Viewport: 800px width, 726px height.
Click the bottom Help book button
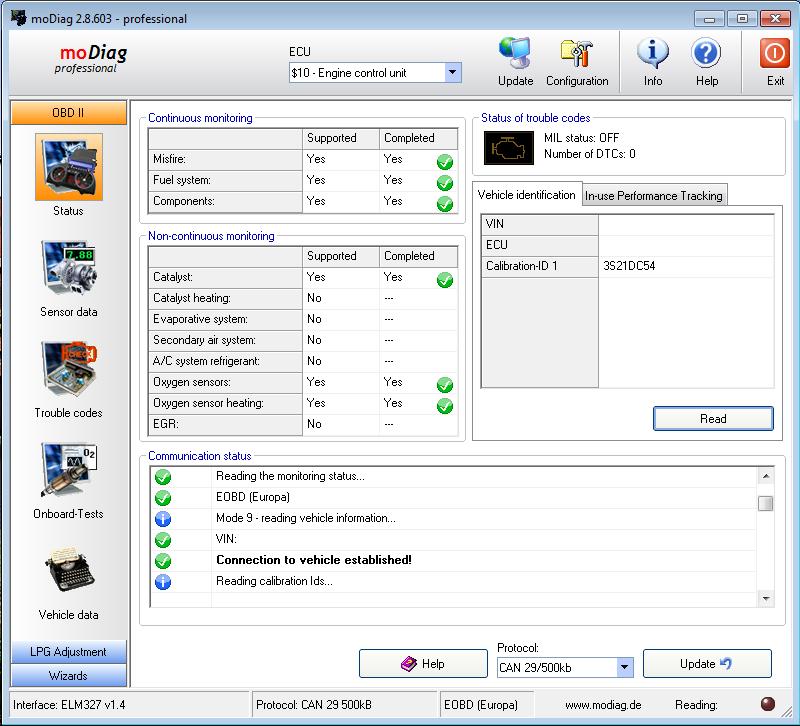423,664
